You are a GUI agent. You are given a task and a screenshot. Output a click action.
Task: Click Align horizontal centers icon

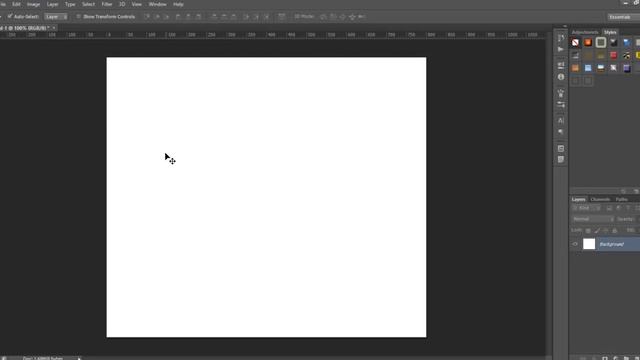click(x=188, y=17)
